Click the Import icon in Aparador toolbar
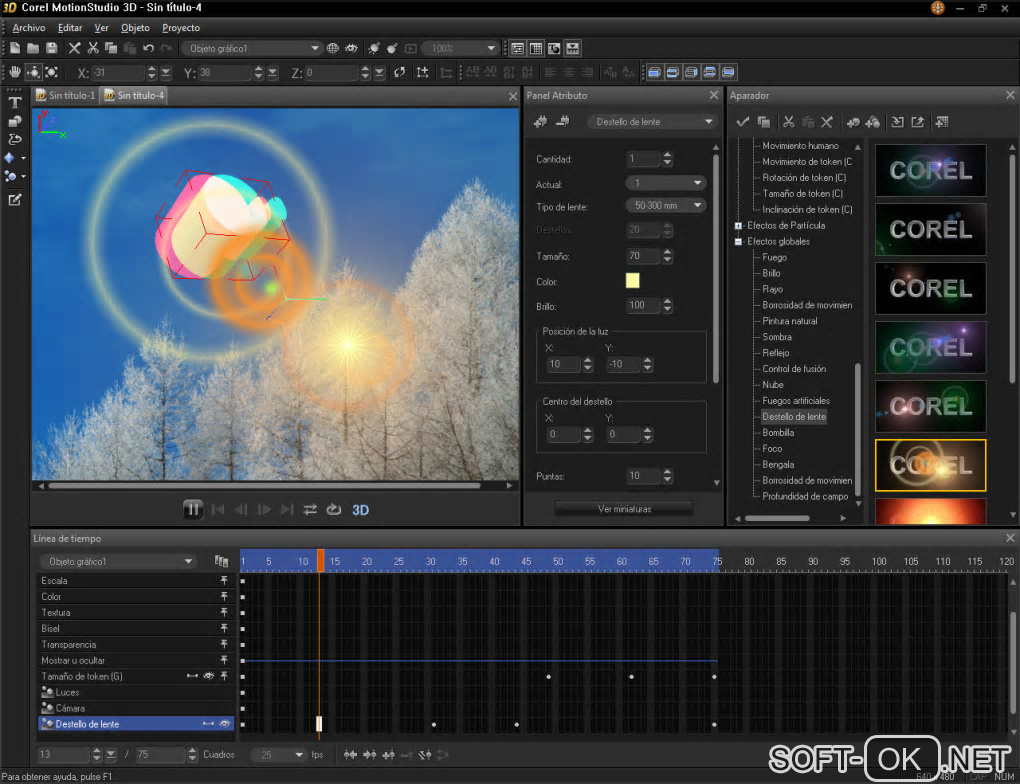Screen dimensions: 1020x784 (897, 122)
